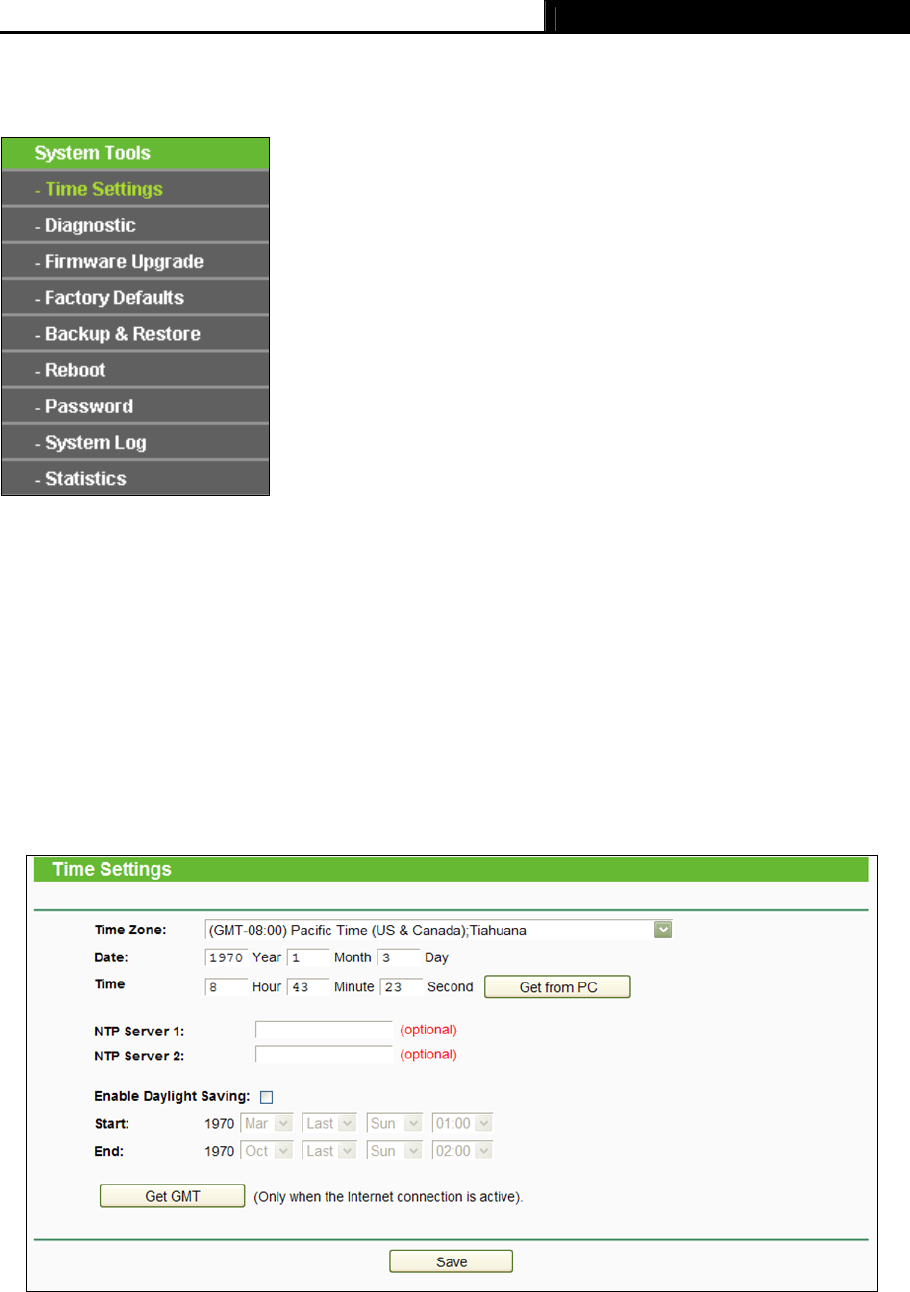This screenshot has width=910, height=1292.
Task: Open the System Tools menu header
Action: coord(135,153)
